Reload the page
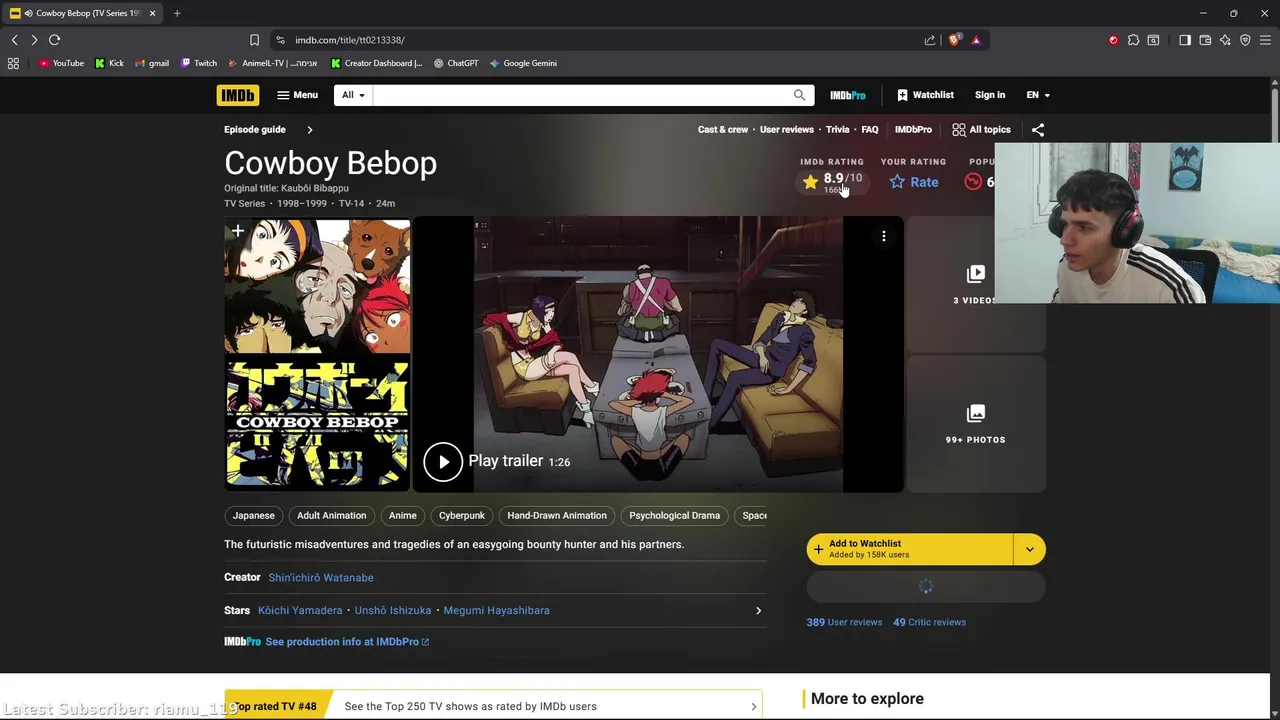This screenshot has width=1280, height=720. point(55,40)
